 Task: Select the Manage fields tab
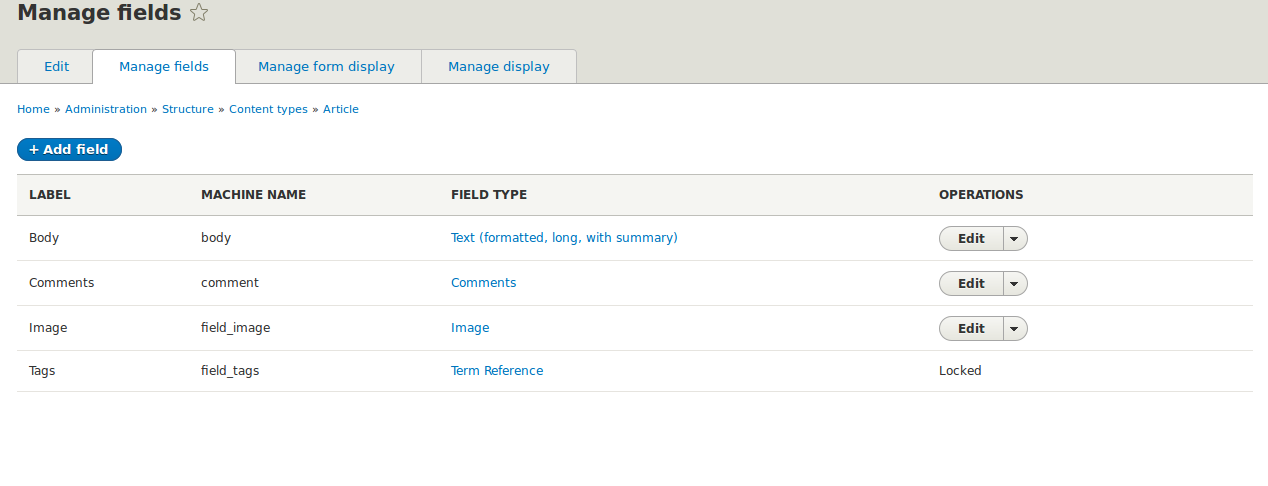164,67
